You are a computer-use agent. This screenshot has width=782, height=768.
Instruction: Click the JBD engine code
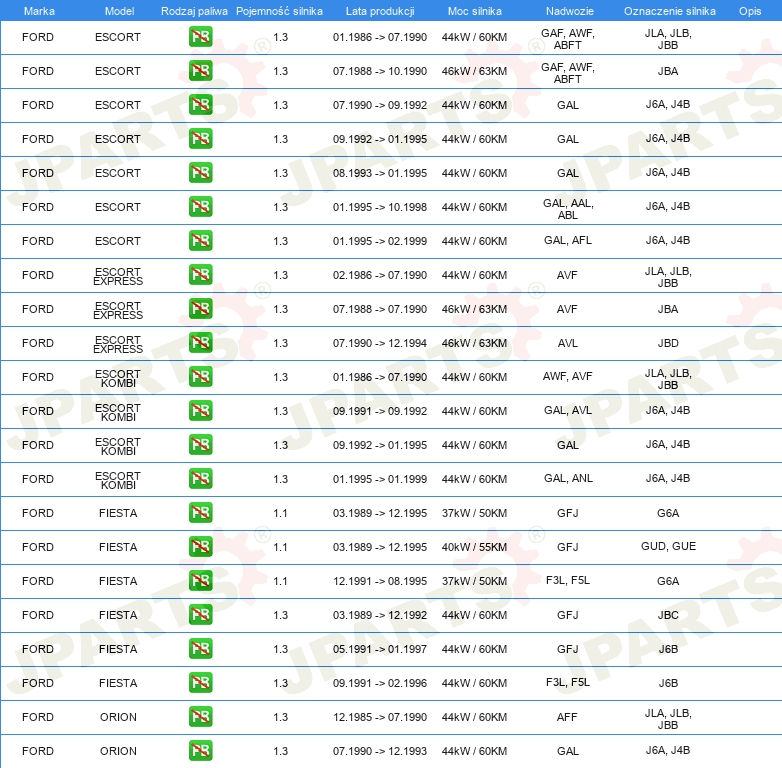tap(667, 343)
